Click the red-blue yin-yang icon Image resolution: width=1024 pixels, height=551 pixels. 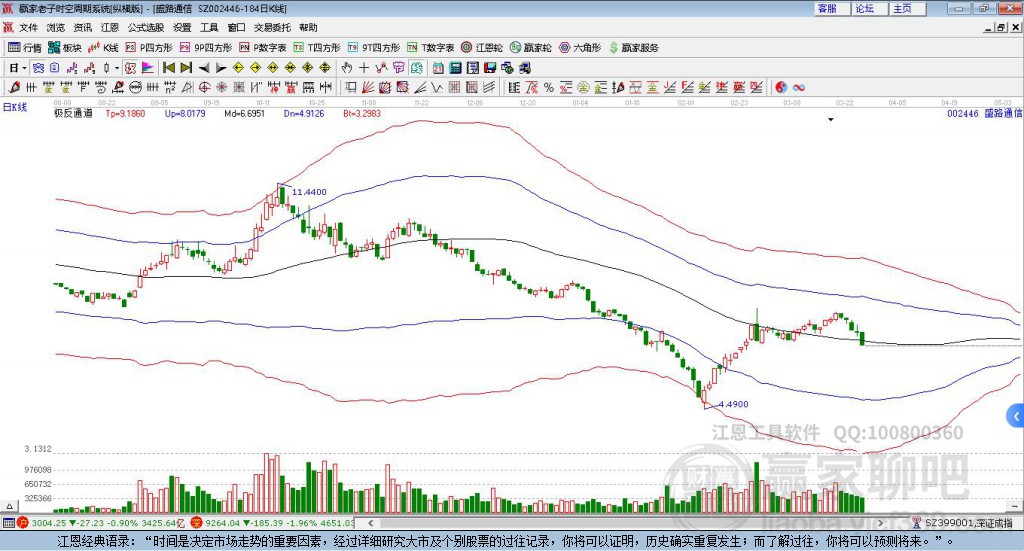[780, 87]
